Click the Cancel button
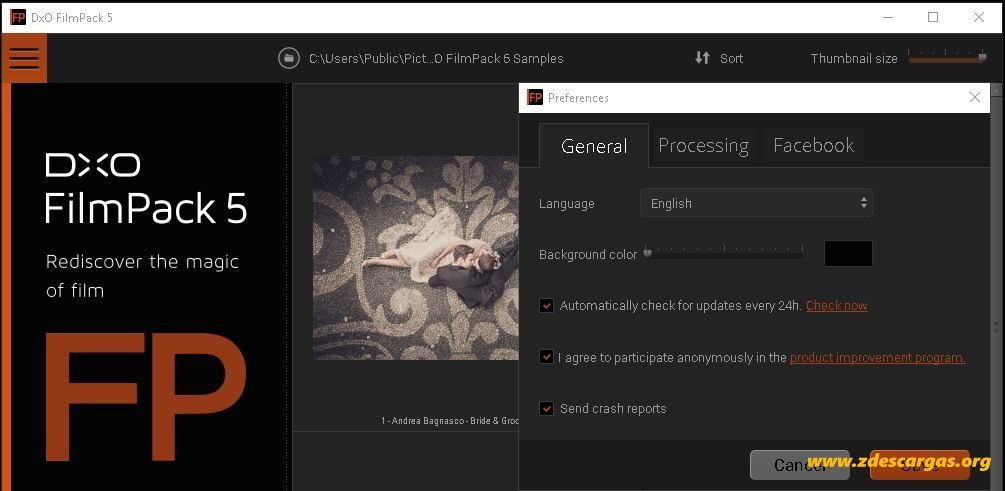 pyautogui.click(x=799, y=465)
